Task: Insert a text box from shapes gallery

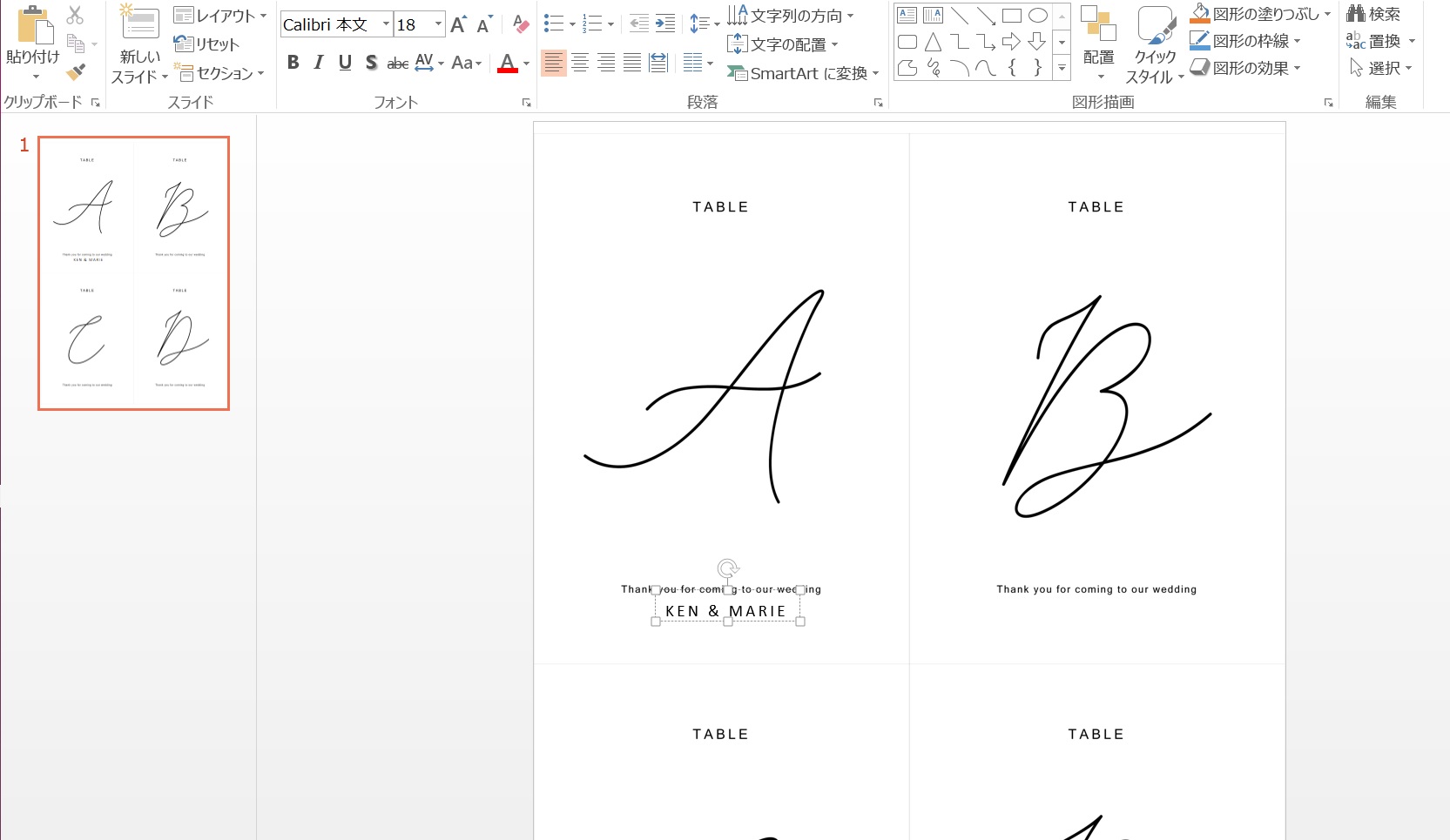Action: pos(907,16)
